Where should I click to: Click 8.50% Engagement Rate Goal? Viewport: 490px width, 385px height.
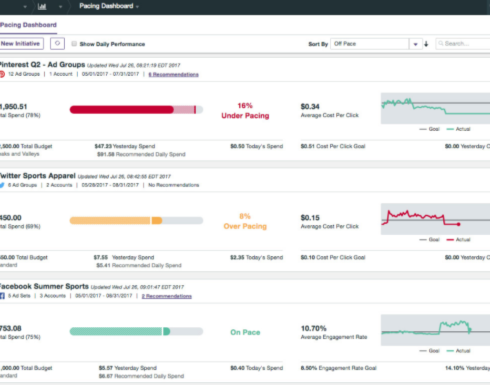(338, 368)
